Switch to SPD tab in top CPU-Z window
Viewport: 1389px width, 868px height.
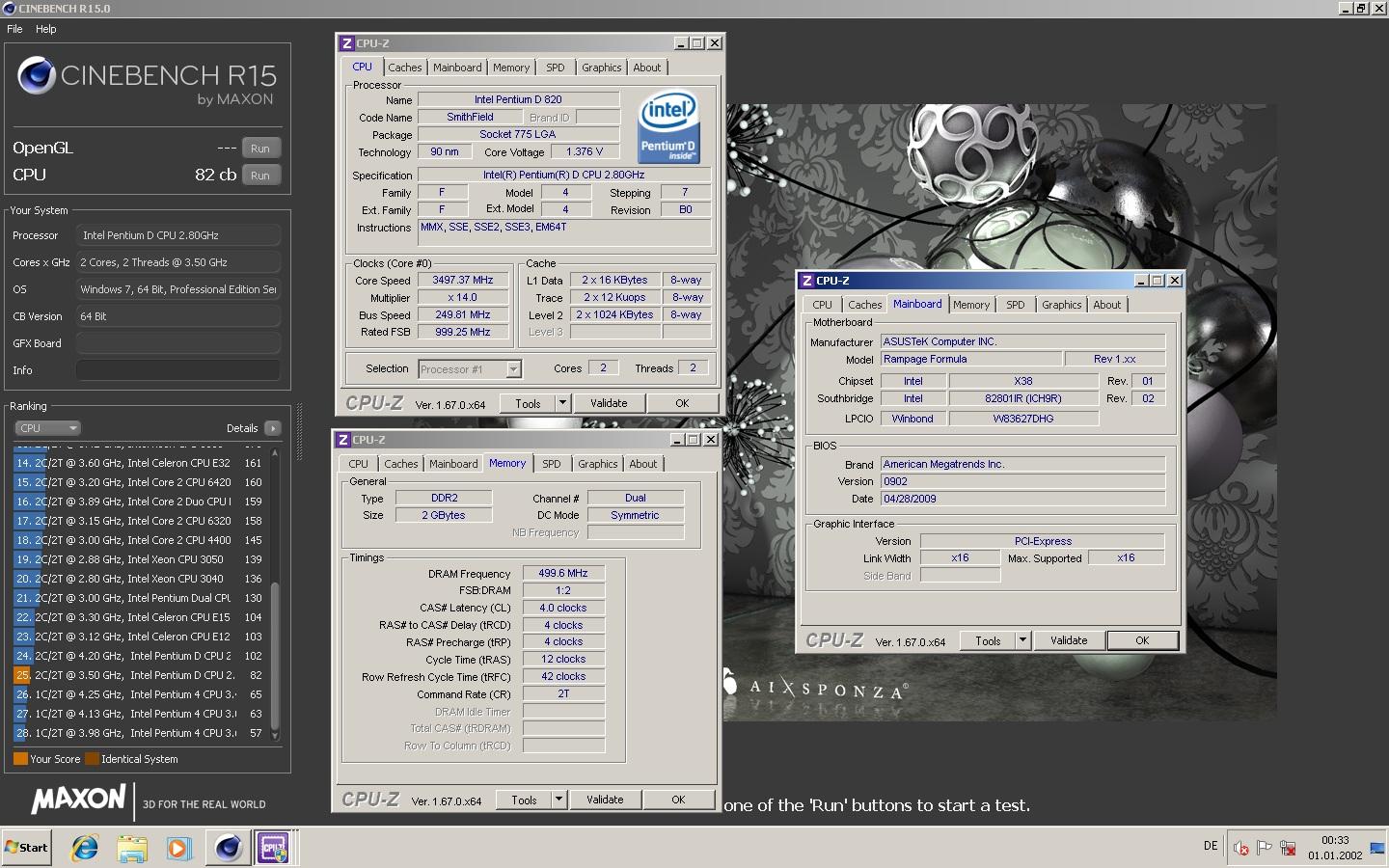[556, 68]
